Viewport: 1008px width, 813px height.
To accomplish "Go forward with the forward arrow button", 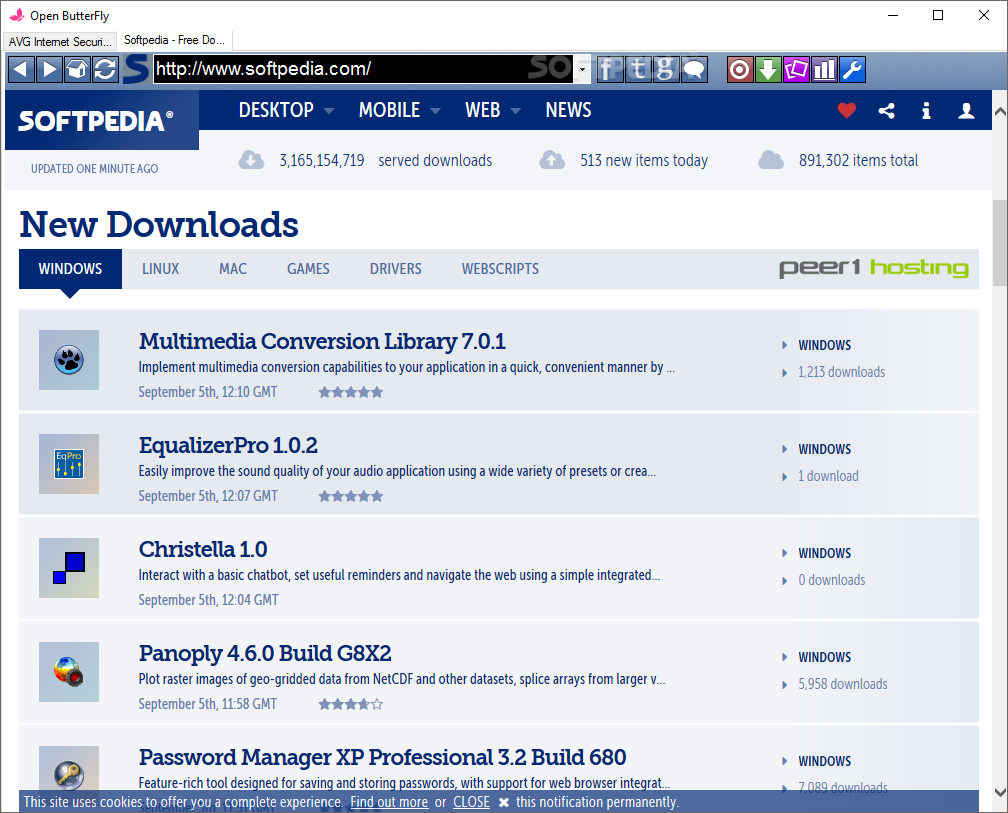I will point(49,69).
